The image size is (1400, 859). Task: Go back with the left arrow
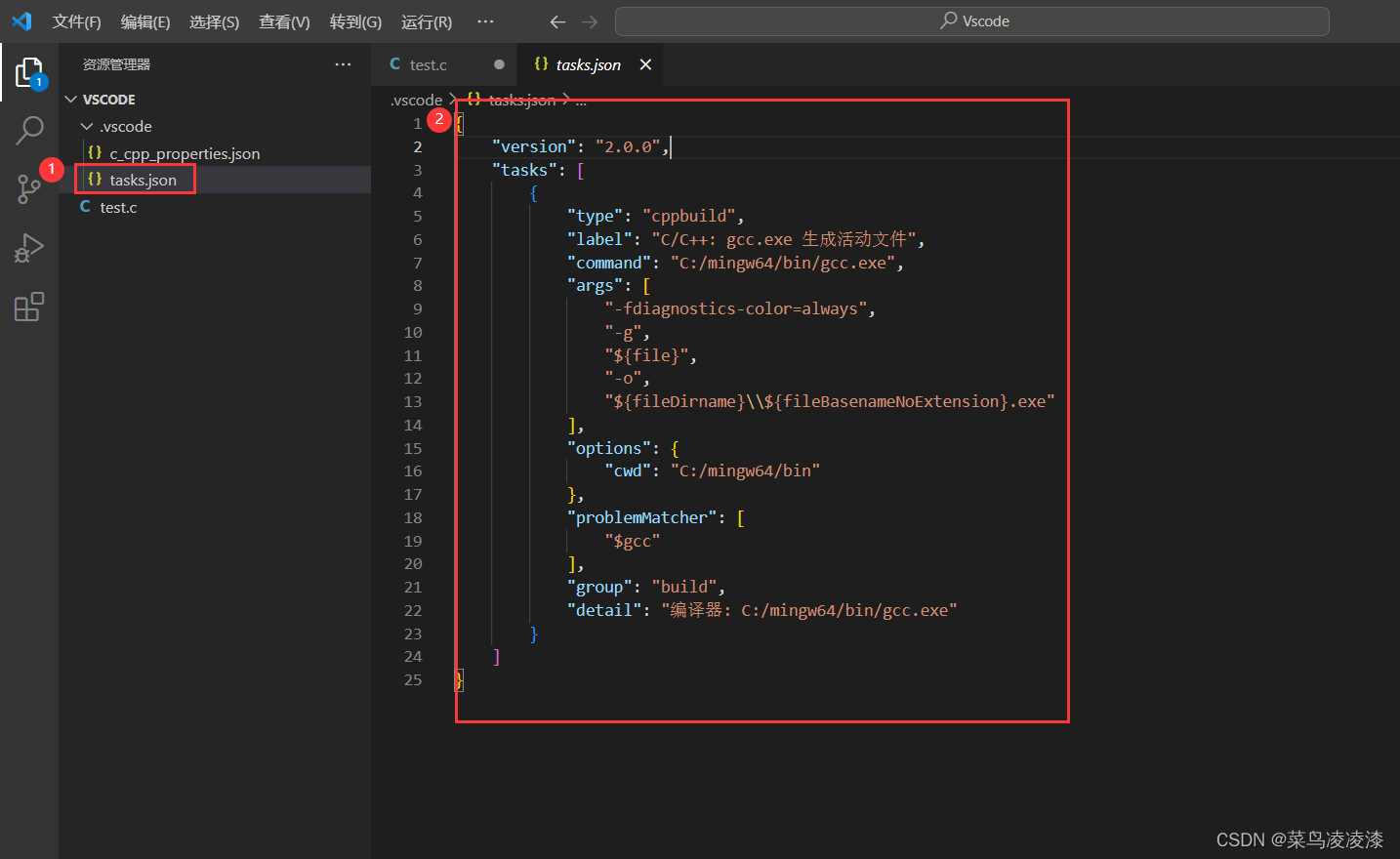[557, 21]
